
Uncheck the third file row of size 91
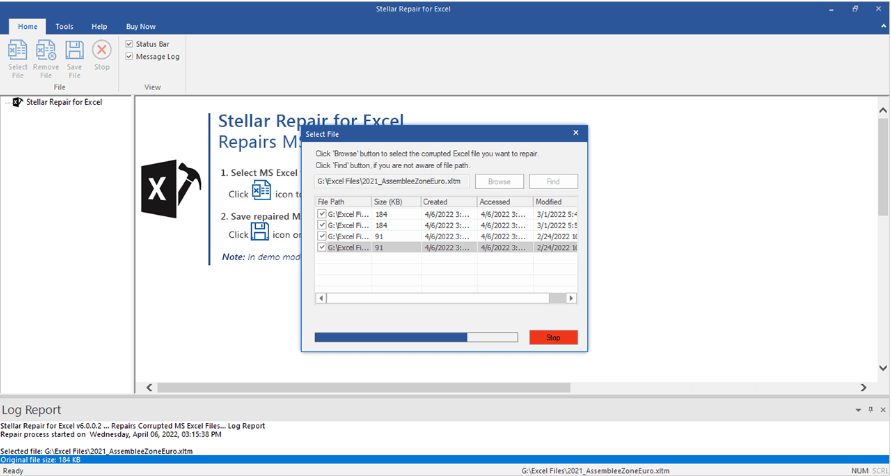click(322, 236)
